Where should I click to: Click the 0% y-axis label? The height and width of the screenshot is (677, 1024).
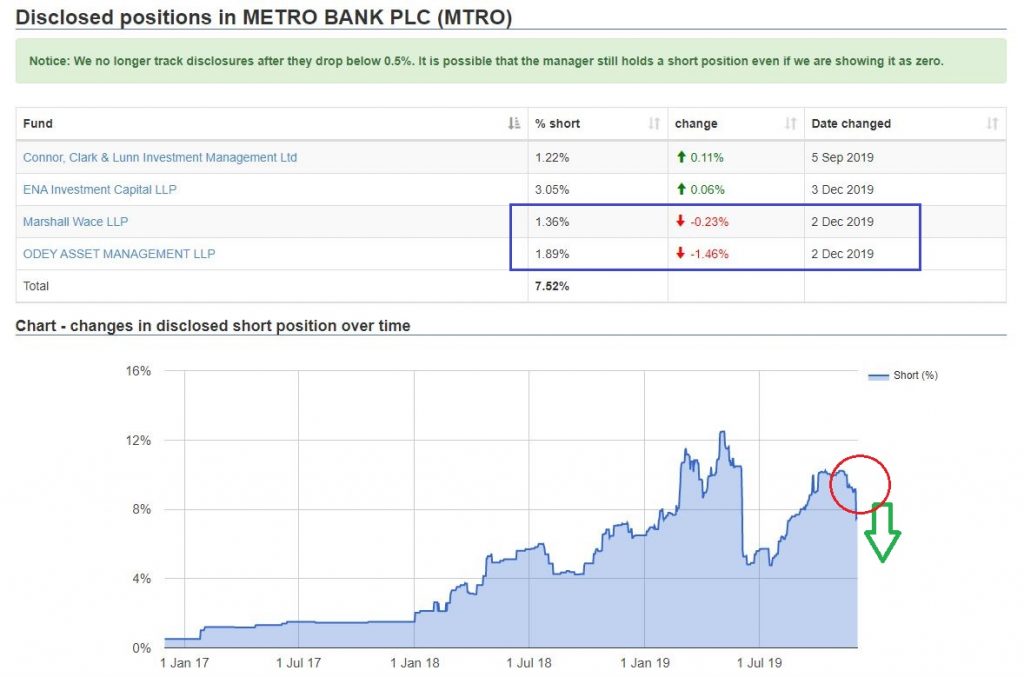pos(142,648)
